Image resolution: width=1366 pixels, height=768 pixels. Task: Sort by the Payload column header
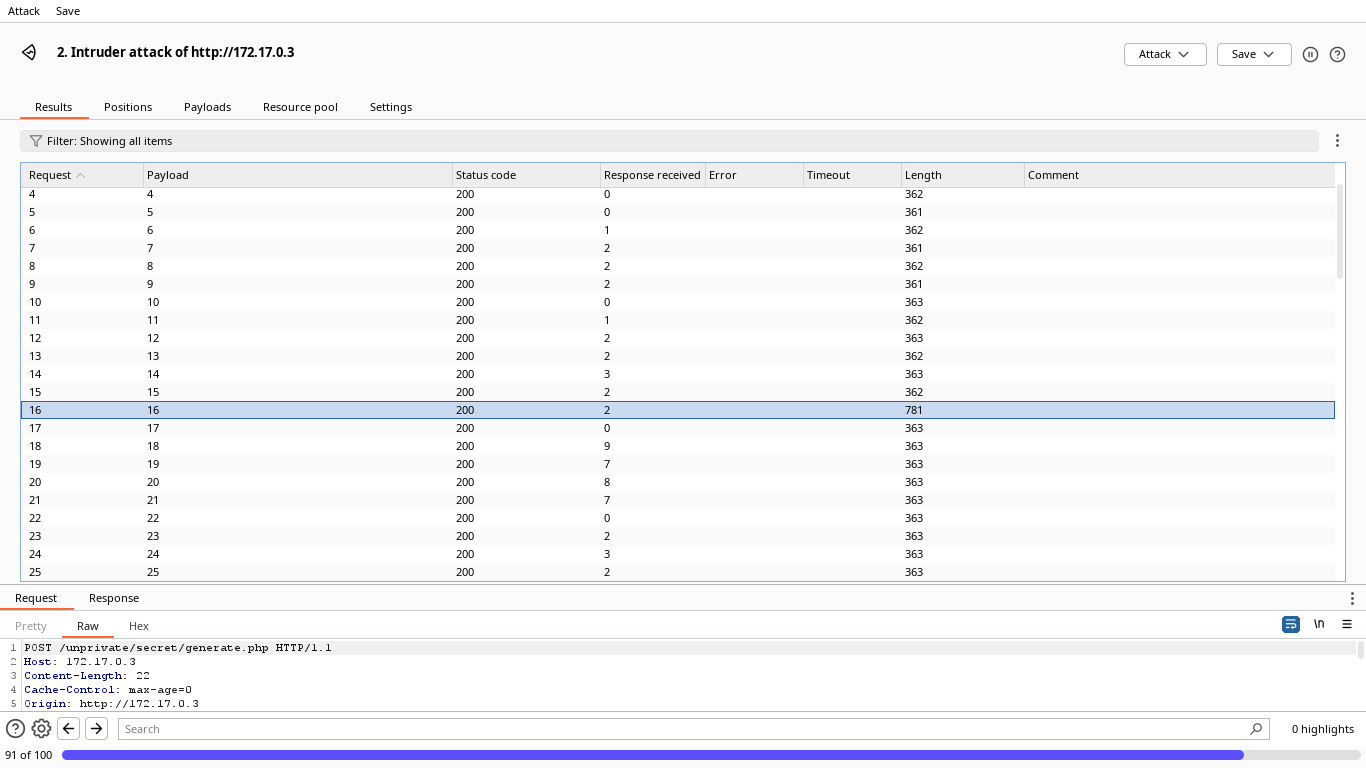click(x=298, y=175)
